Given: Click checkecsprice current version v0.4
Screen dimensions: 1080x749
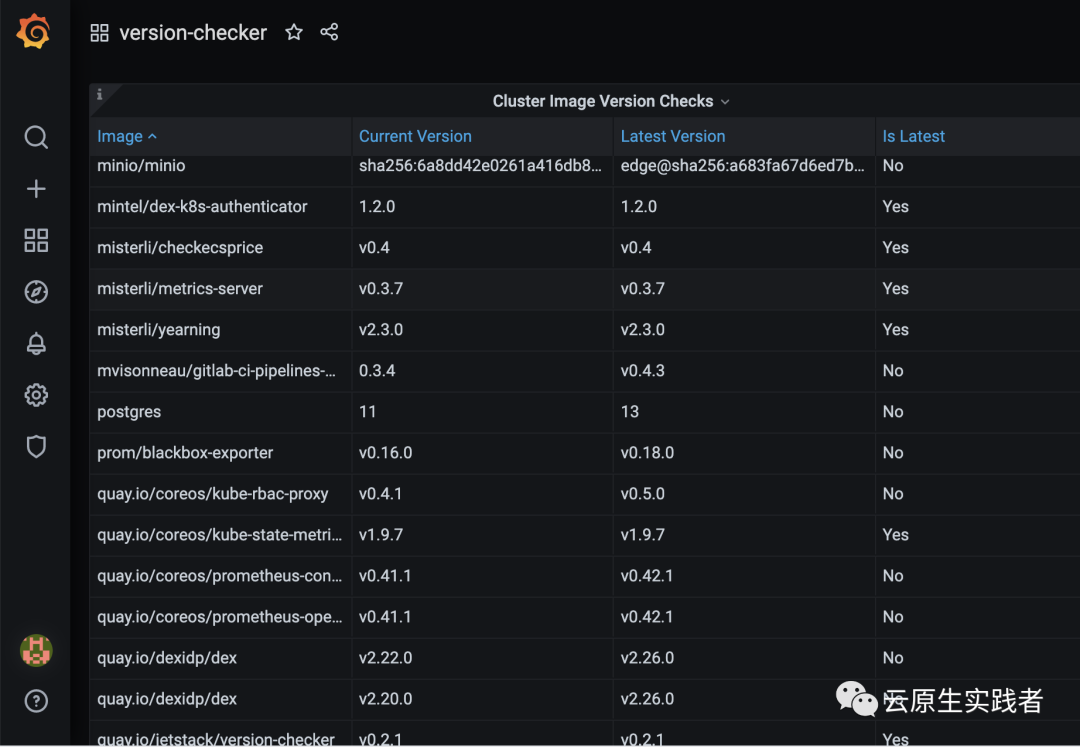Looking at the screenshot, I should [374, 248].
